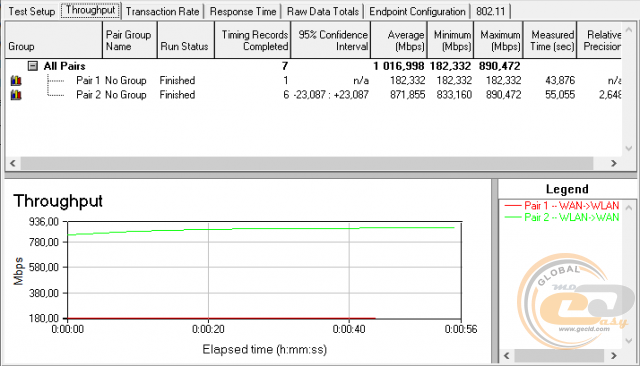Click the Pair 1 No Group cell
This screenshot has width=640, height=366.
point(126,80)
